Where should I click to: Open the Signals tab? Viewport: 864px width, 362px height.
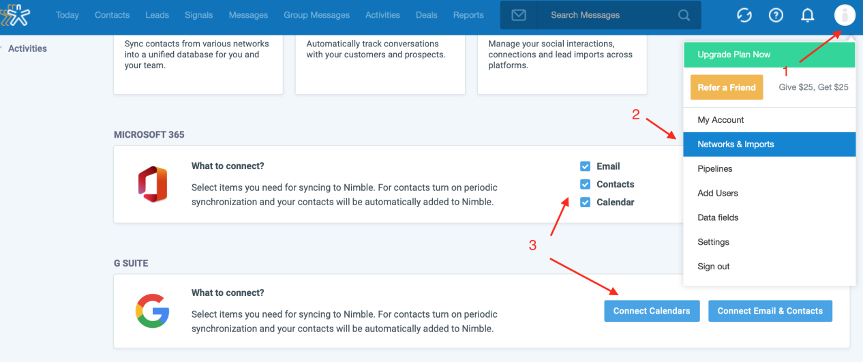(199, 15)
